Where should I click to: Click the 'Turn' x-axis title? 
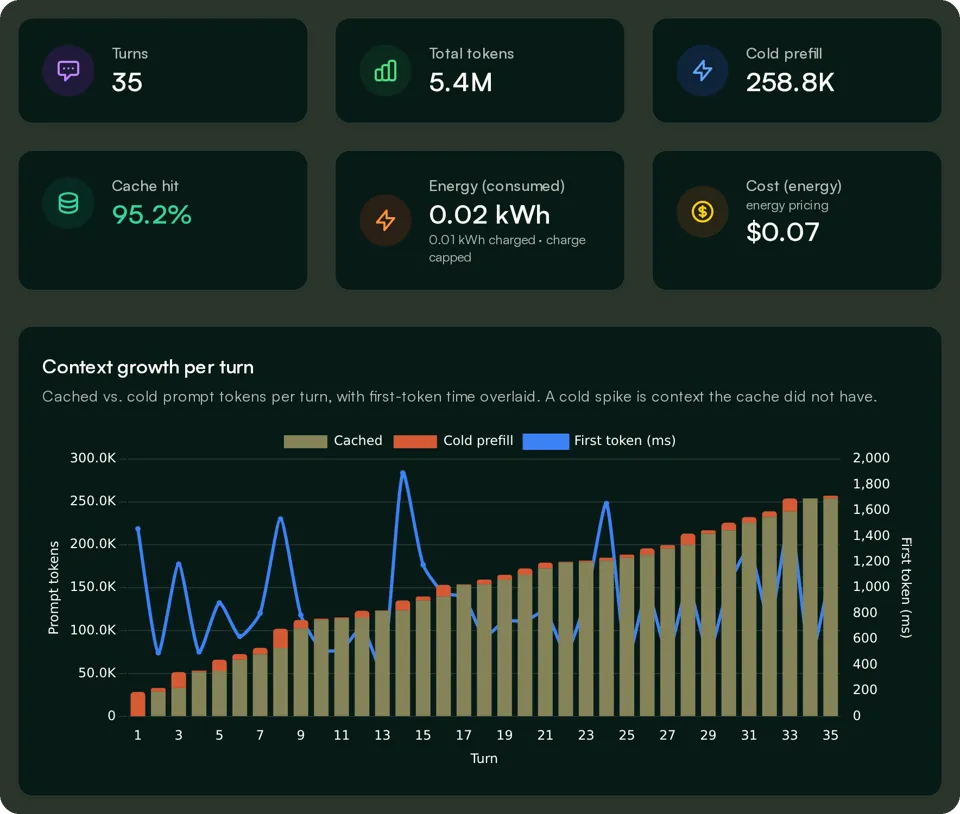click(x=484, y=758)
